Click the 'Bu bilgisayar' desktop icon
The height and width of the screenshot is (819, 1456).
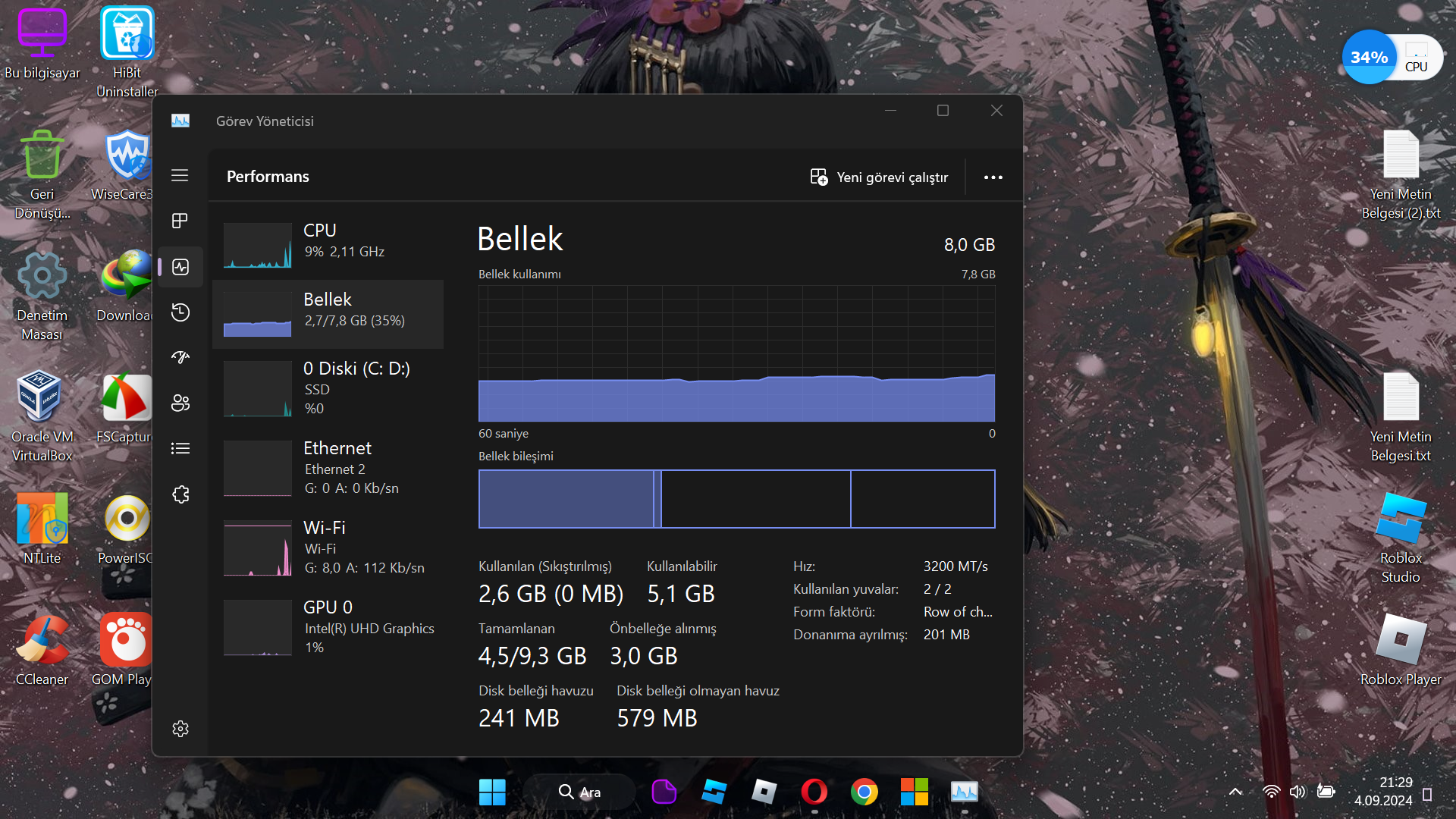(x=42, y=44)
